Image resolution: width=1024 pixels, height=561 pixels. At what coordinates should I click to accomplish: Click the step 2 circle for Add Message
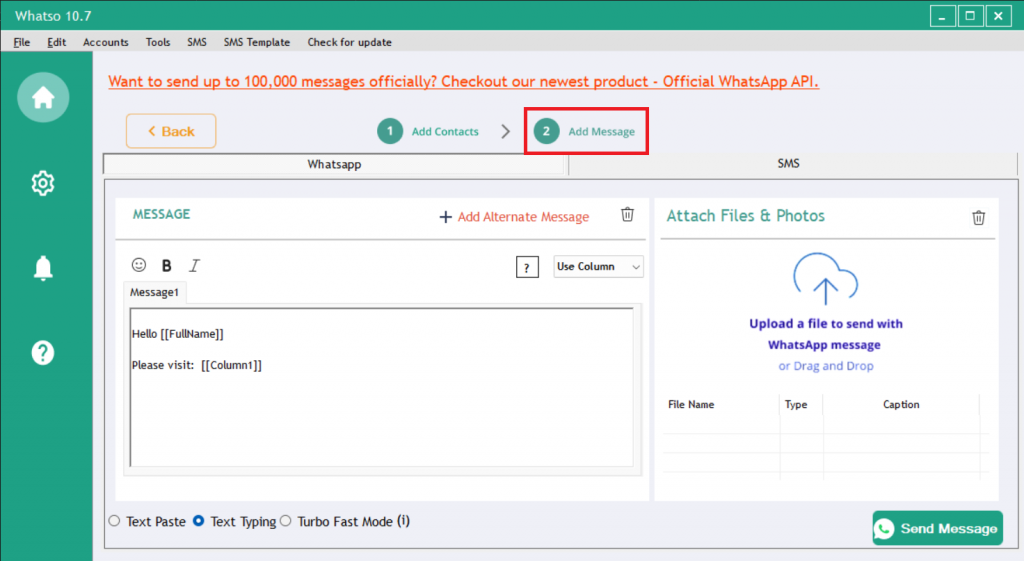[546, 131]
